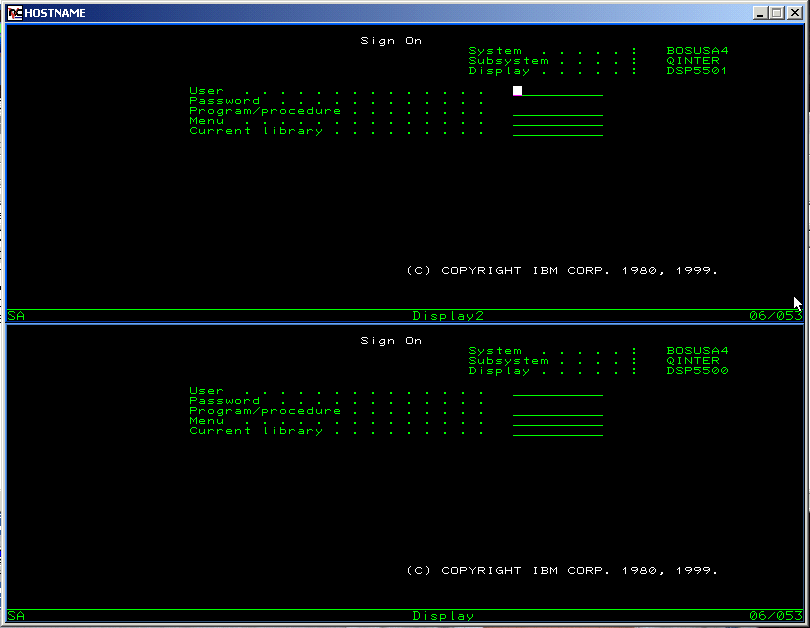The height and width of the screenshot is (628, 810).
Task: Minimize the HOSTNAME window
Action: tap(761, 13)
